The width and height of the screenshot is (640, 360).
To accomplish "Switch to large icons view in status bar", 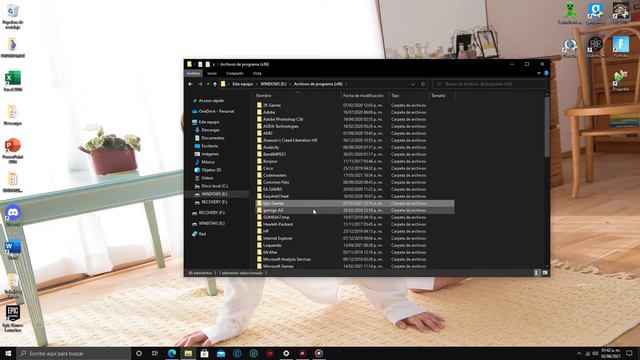I will tap(545, 273).
